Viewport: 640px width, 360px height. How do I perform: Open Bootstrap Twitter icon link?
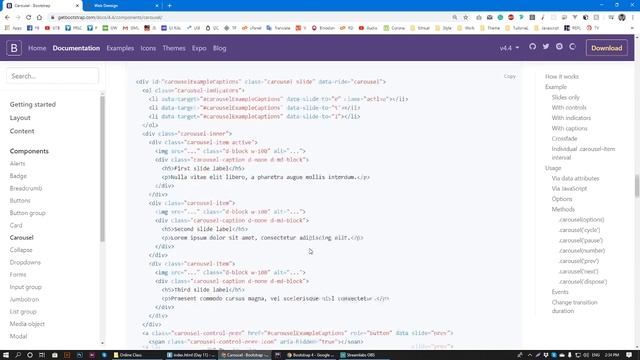click(546, 47)
